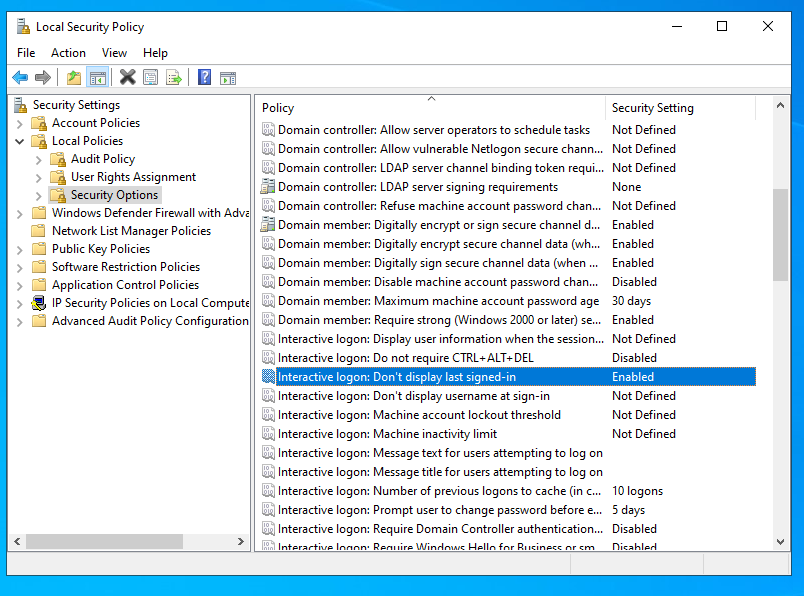Sort by the Policy column header
The width and height of the screenshot is (804, 596).
coord(430,108)
